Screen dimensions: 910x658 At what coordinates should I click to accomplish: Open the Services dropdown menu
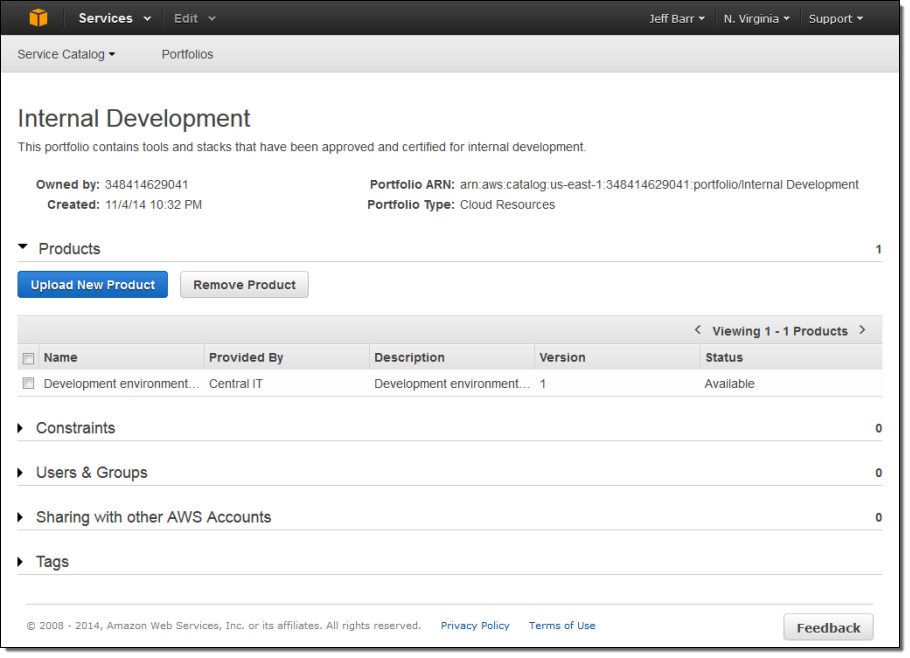pos(114,18)
